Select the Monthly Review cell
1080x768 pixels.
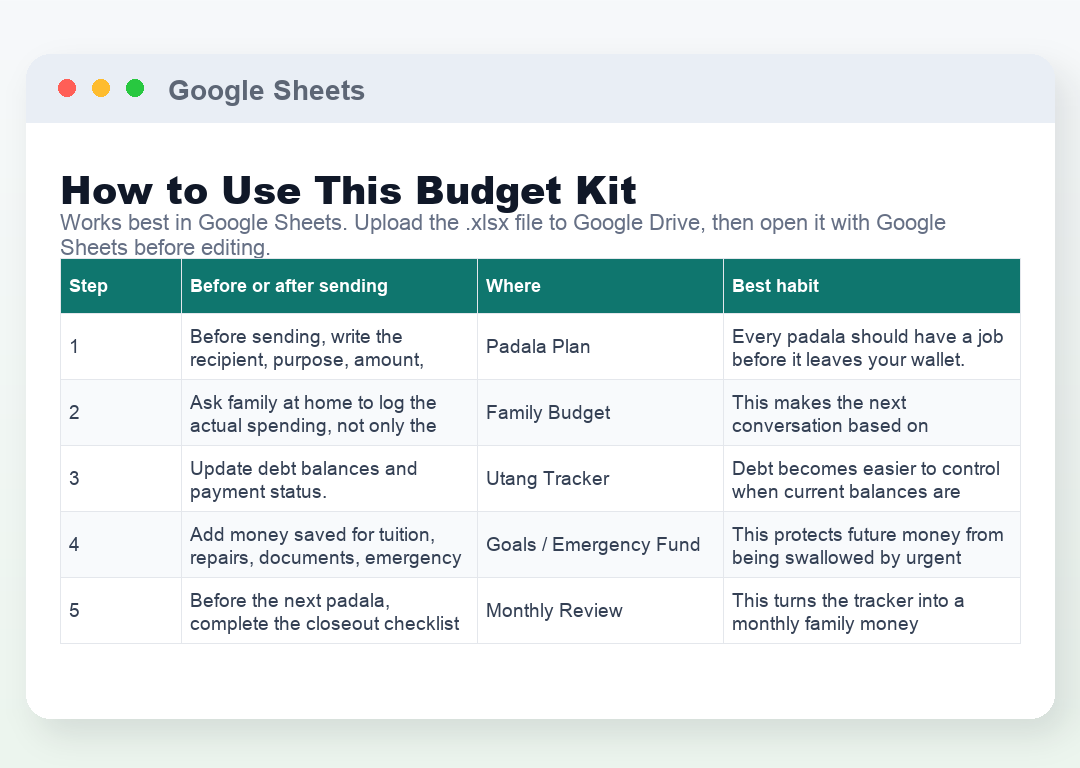point(600,610)
